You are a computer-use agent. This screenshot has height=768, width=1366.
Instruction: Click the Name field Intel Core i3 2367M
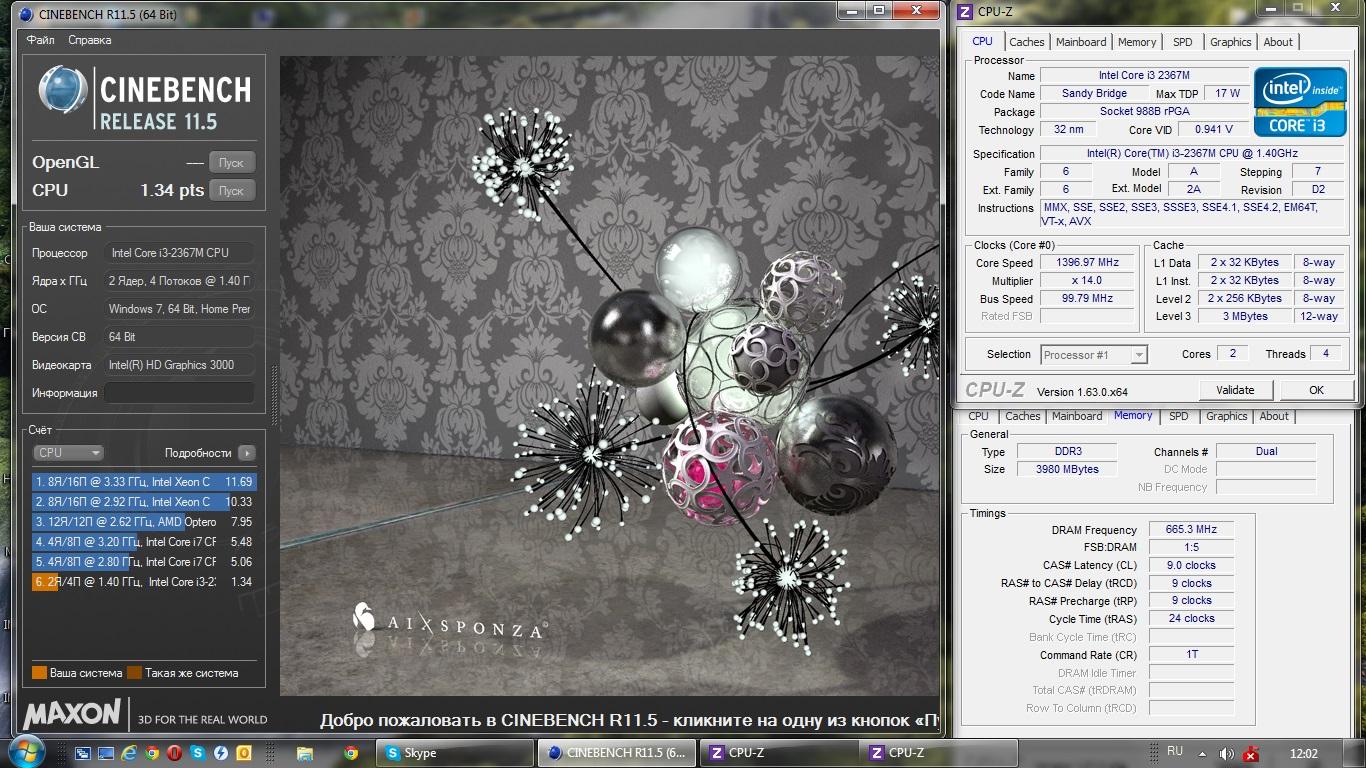pyautogui.click(x=1144, y=75)
